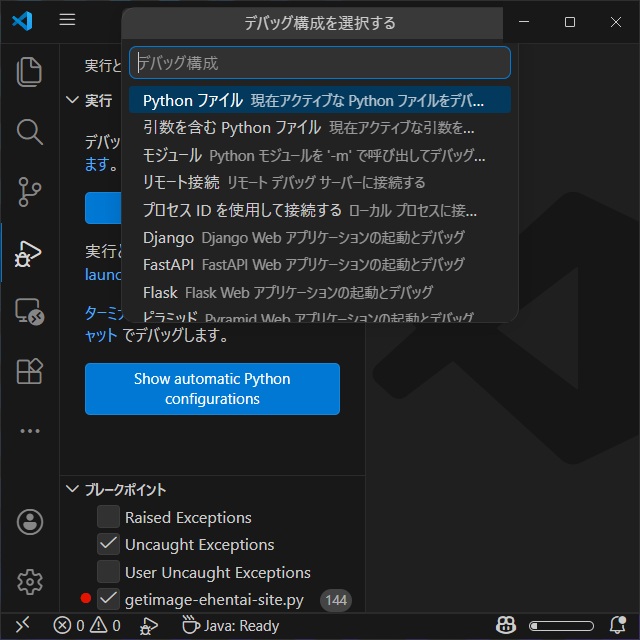Click the デバッグ構成 input field
The width and height of the screenshot is (640, 640).
click(x=319, y=63)
